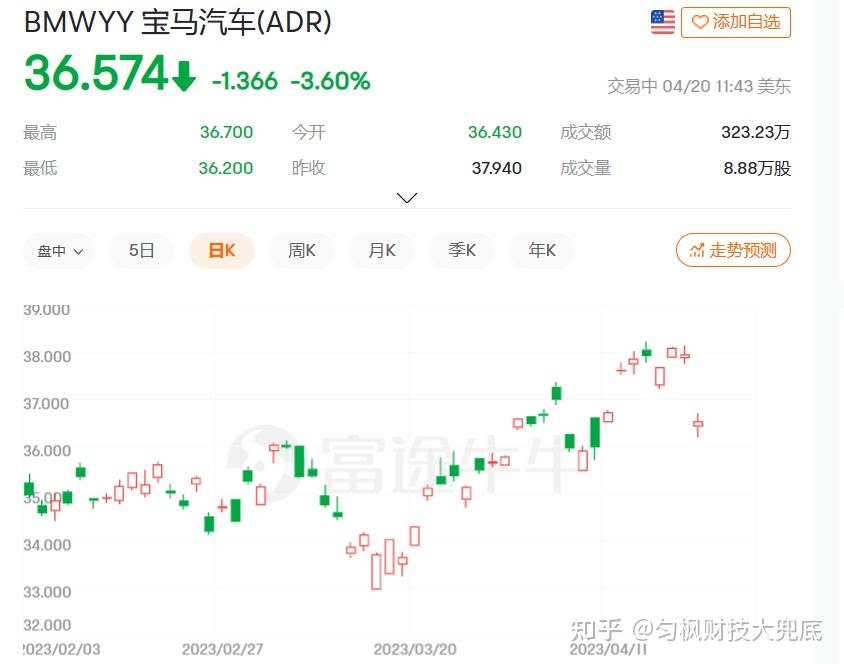844x664 pixels.
Task: Select the 日K candlestick tab
Action: pos(221,251)
